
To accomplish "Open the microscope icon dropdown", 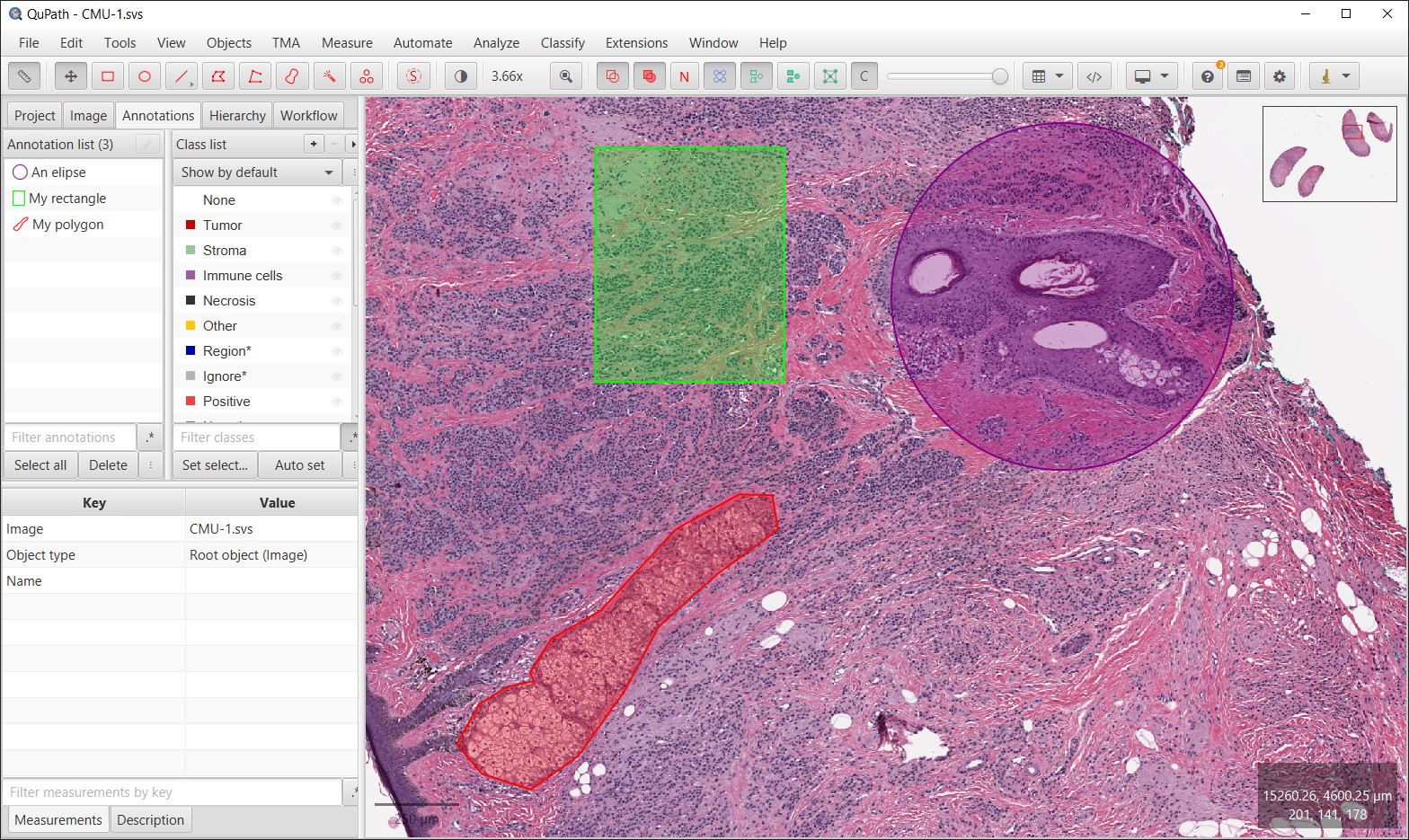I will coord(1334,76).
